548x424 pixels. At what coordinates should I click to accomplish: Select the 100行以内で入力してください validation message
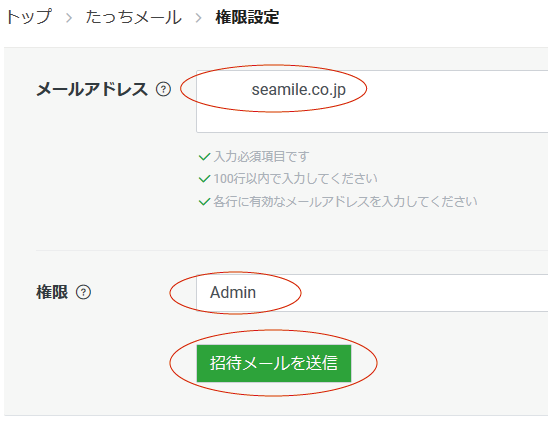coord(295,179)
